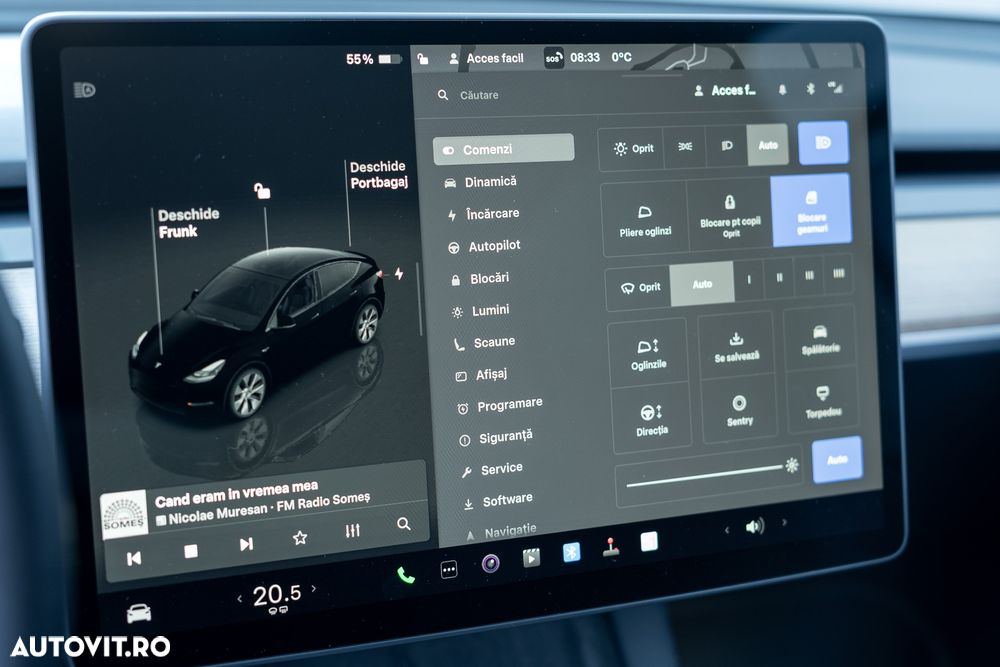The width and height of the screenshot is (1000, 667).
Task: Toggle Blocare pt copii child lock
Action: (x=730, y=216)
